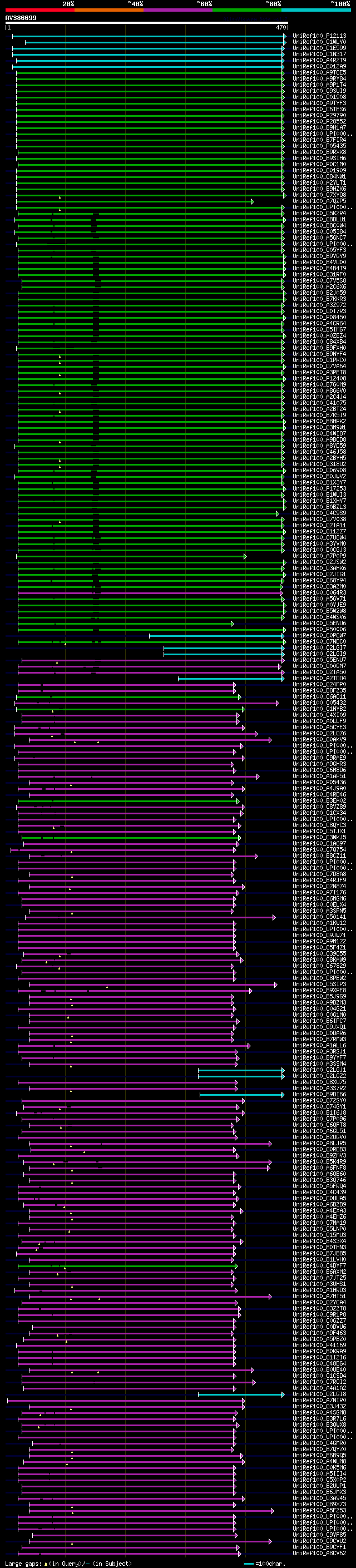Select the UniRef100_C0PQW7 label

(x=319, y=635)
